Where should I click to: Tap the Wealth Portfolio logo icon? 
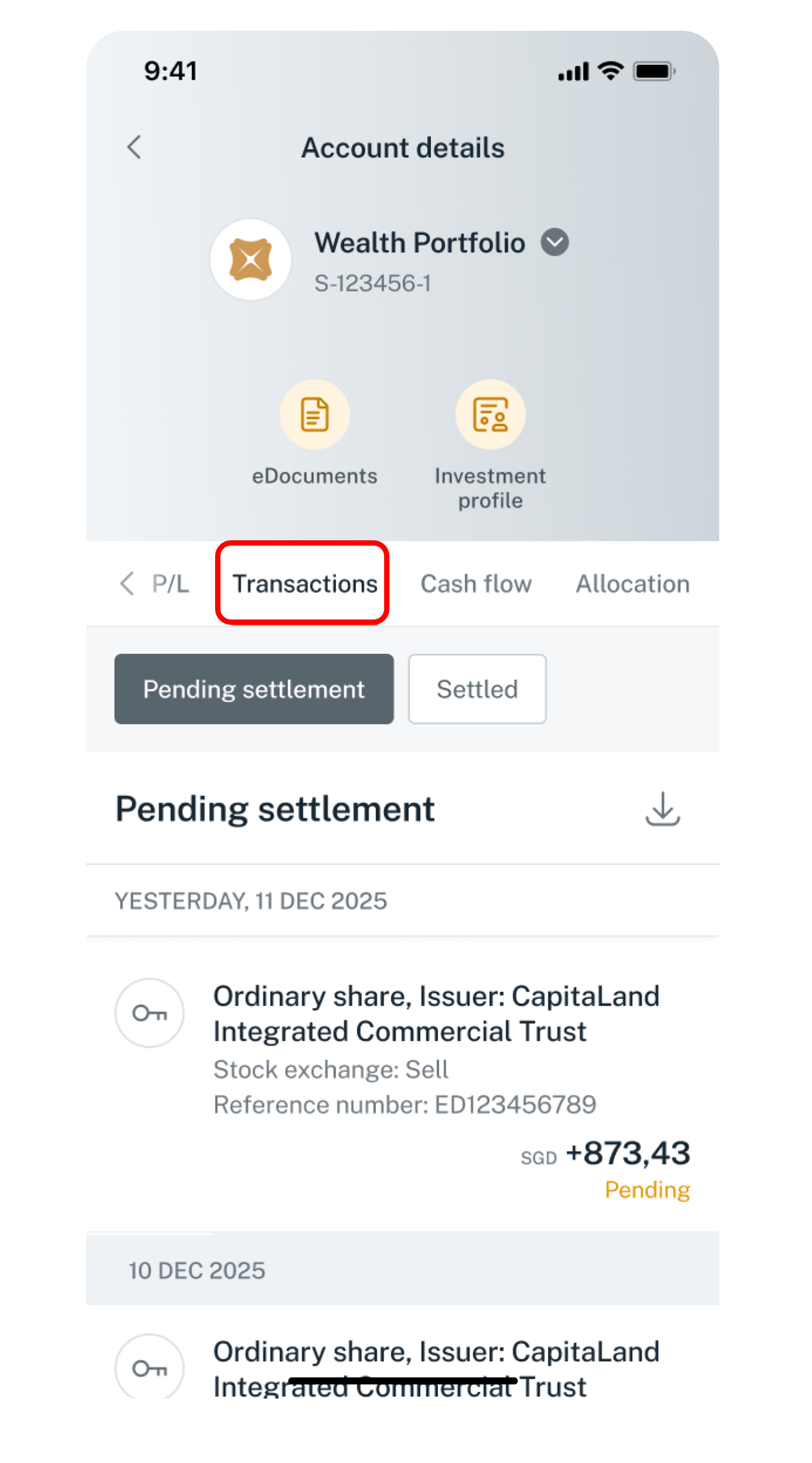[251, 259]
